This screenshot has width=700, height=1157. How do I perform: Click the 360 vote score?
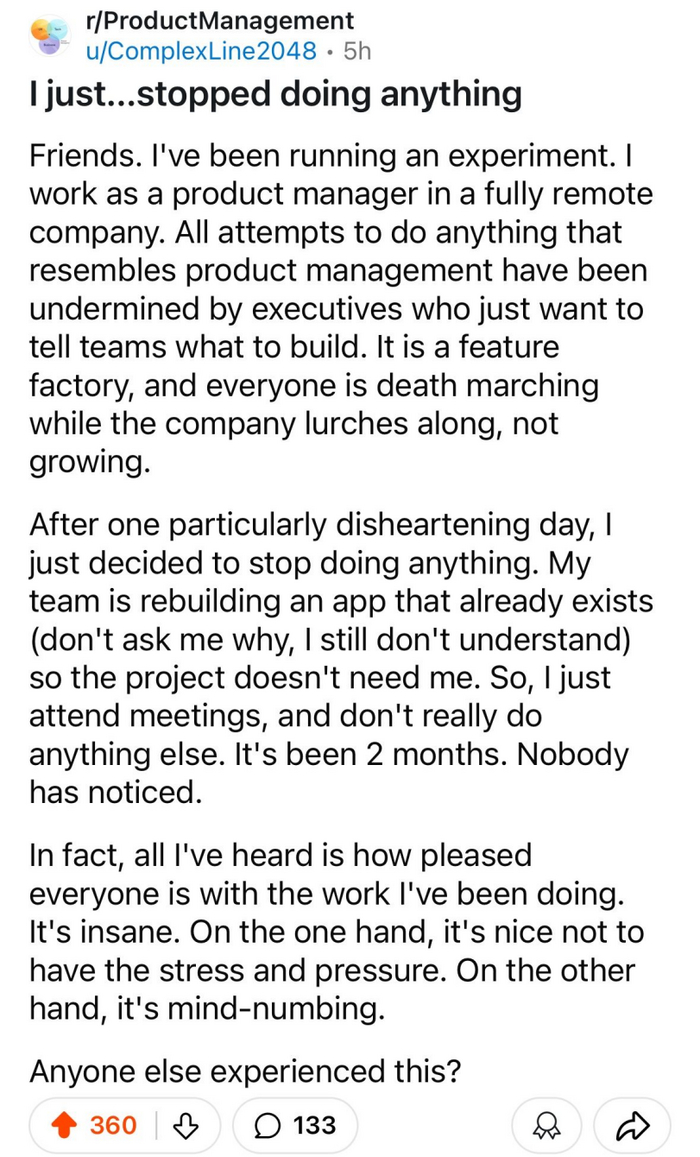click(x=113, y=1125)
